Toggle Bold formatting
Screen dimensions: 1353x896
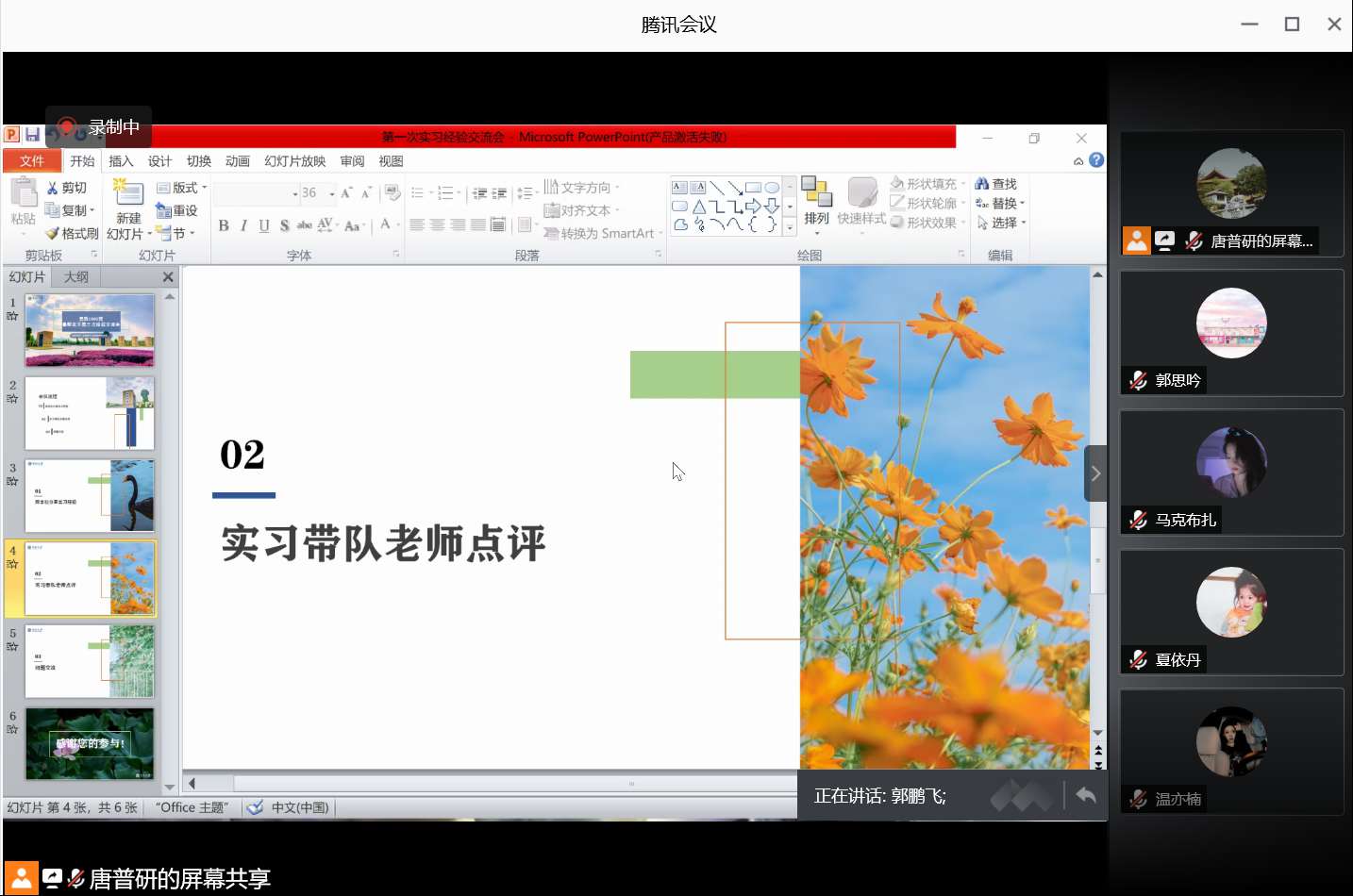(224, 225)
